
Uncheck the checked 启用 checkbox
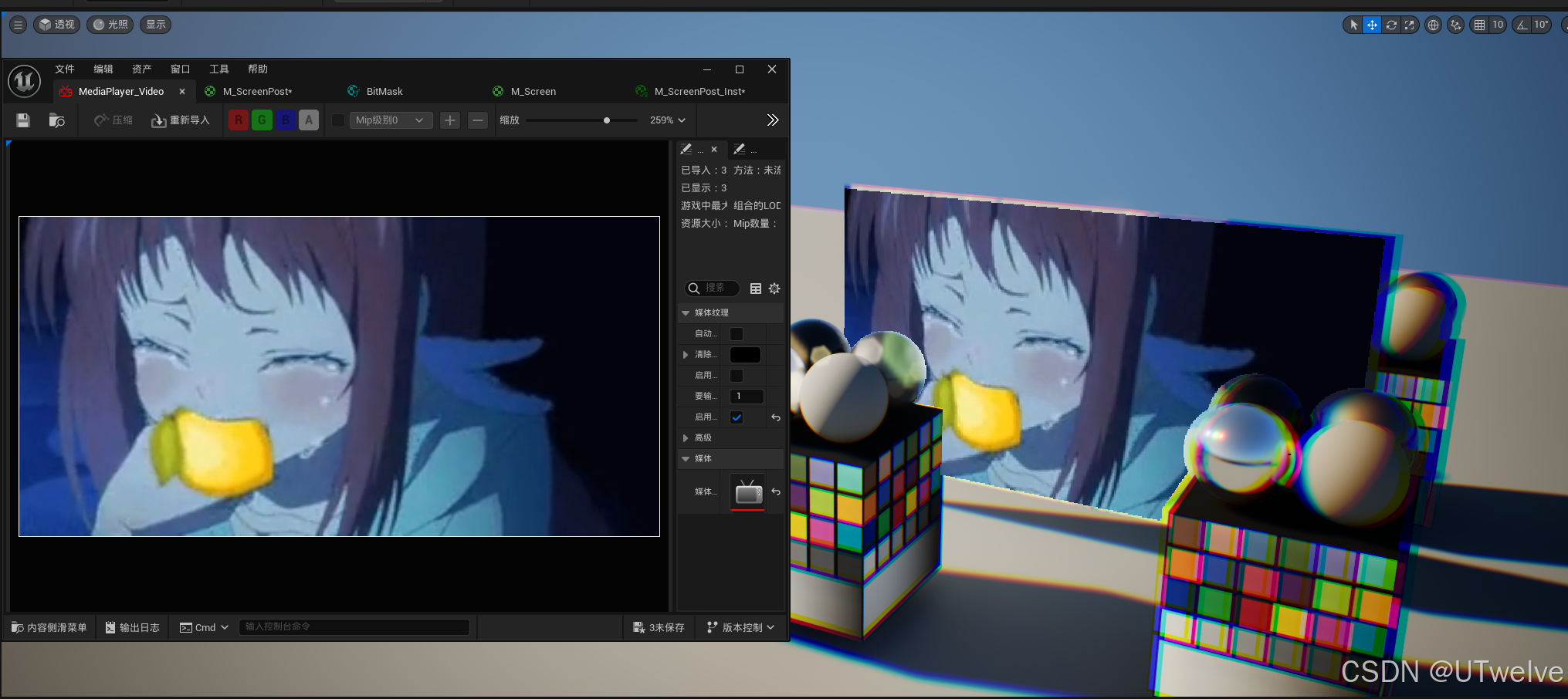coord(737,417)
